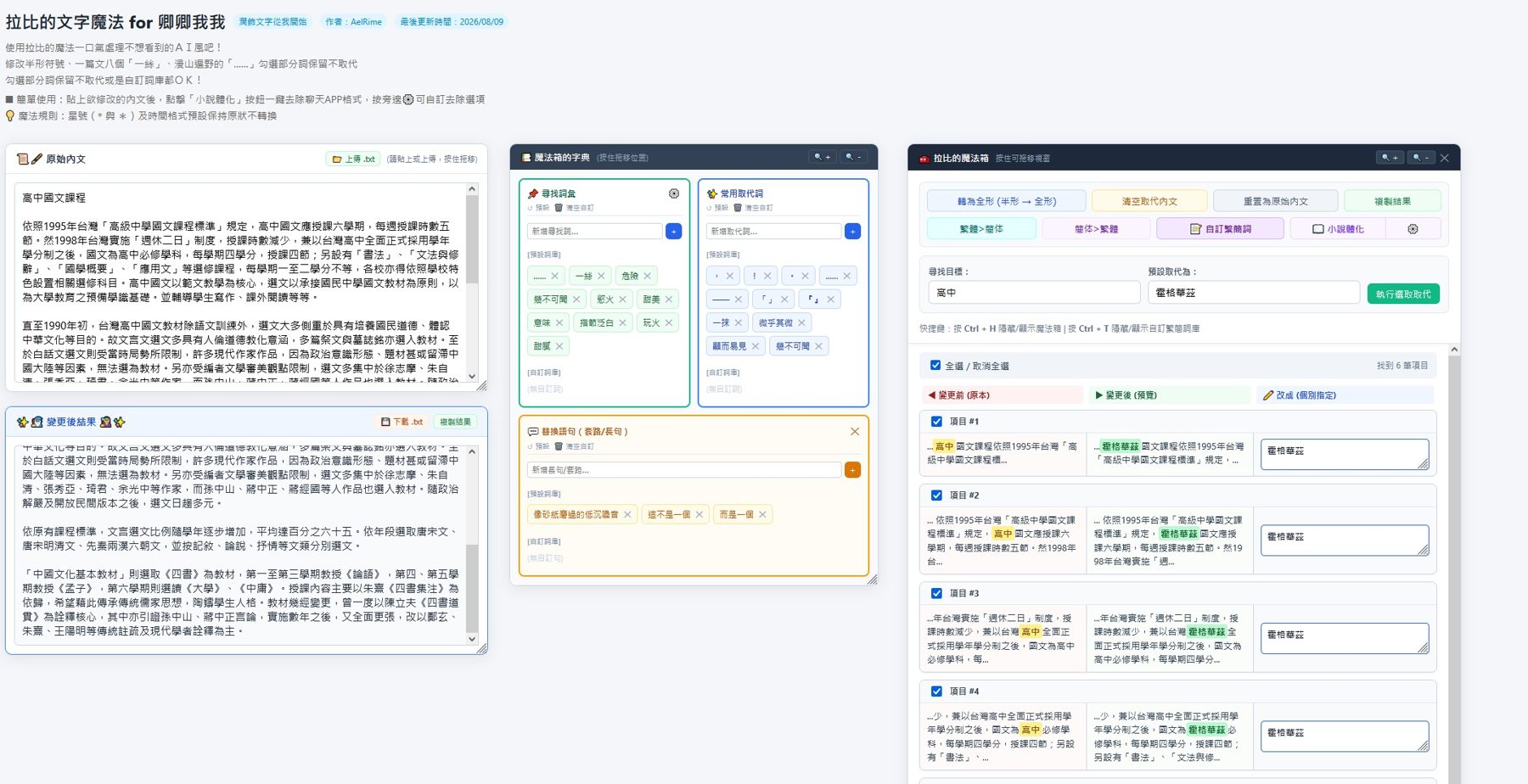
Task: Click scroll-up arrow of 變更後結果 textbox
Action: pyautogui.click(x=472, y=451)
